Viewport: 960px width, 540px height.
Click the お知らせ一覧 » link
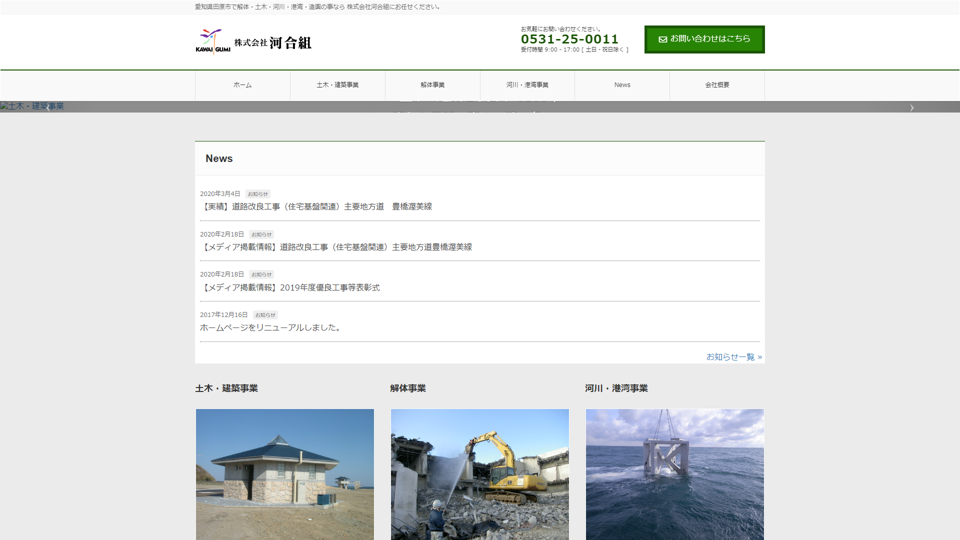pyautogui.click(x=733, y=357)
